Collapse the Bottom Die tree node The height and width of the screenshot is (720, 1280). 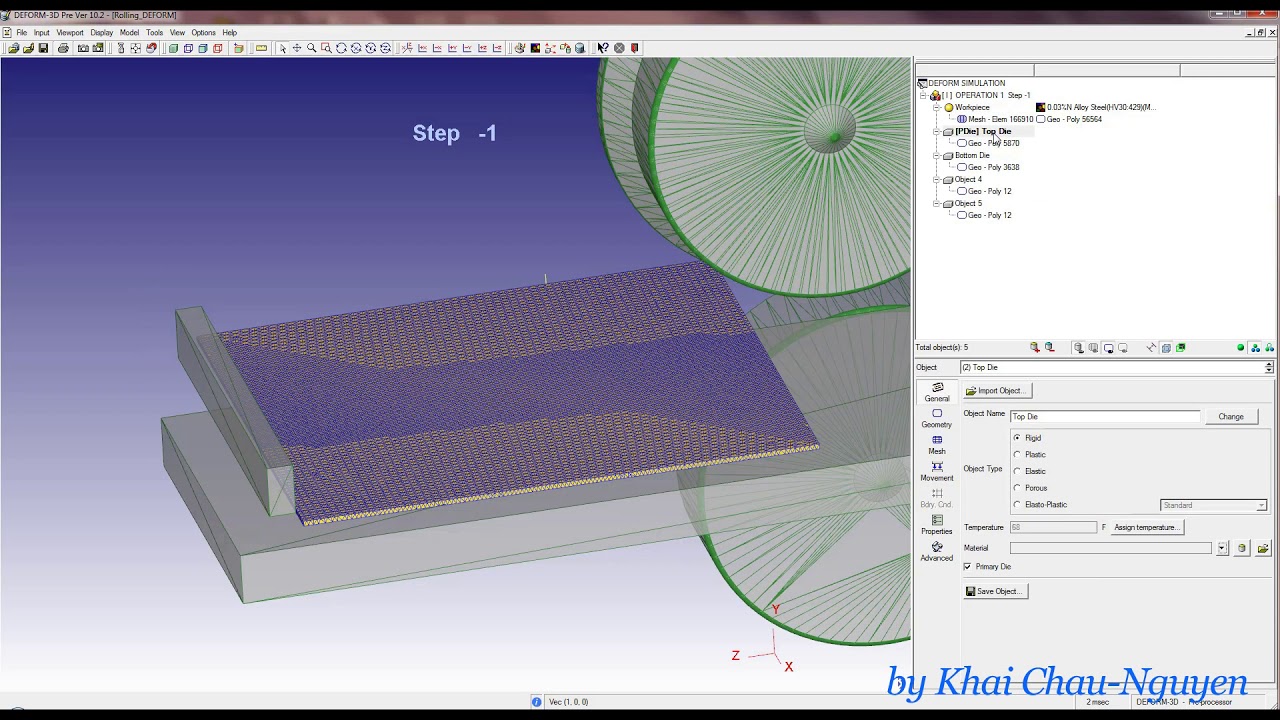pyautogui.click(x=937, y=155)
